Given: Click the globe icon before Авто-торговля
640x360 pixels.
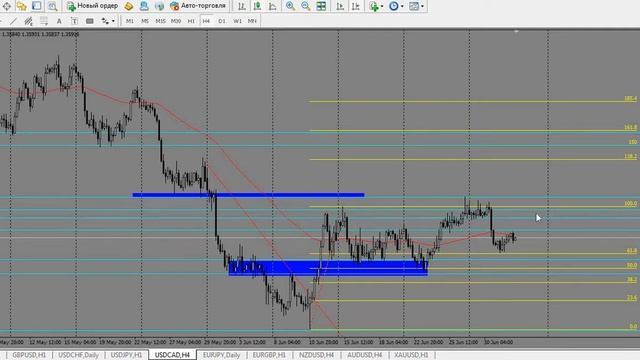Looking at the screenshot, I should (159, 6).
